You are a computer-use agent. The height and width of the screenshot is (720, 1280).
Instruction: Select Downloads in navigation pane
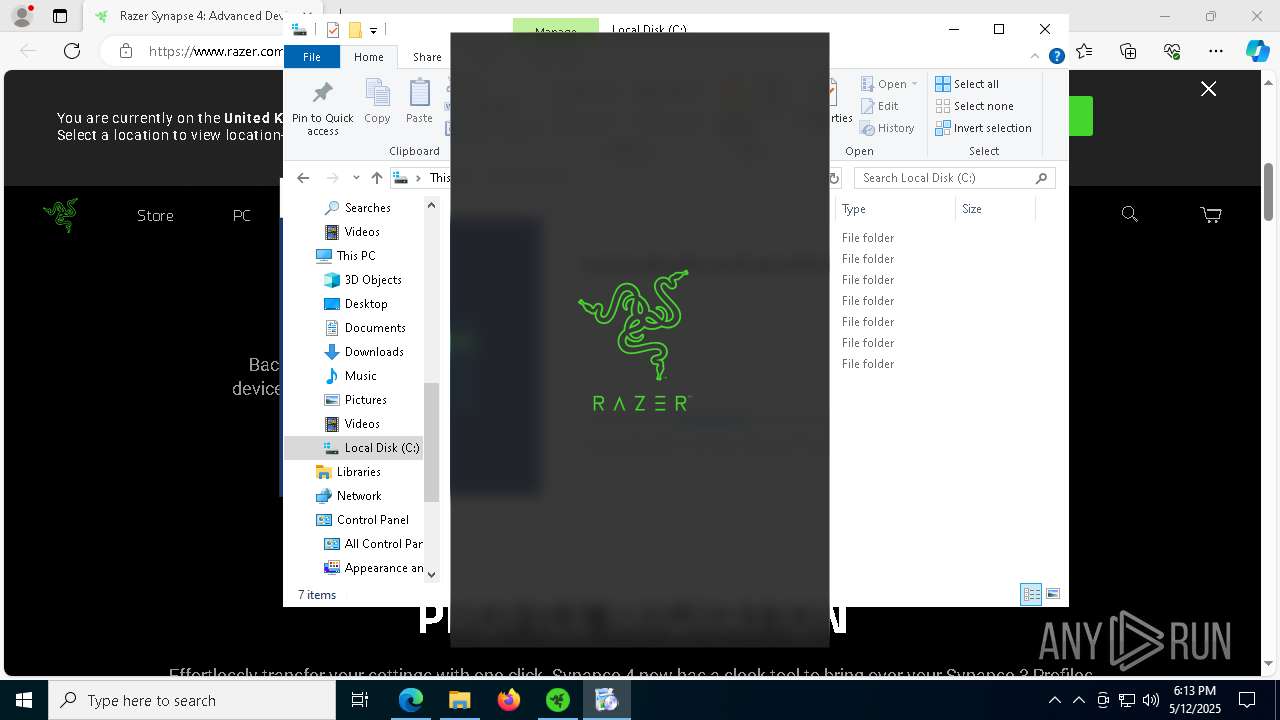[374, 351]
